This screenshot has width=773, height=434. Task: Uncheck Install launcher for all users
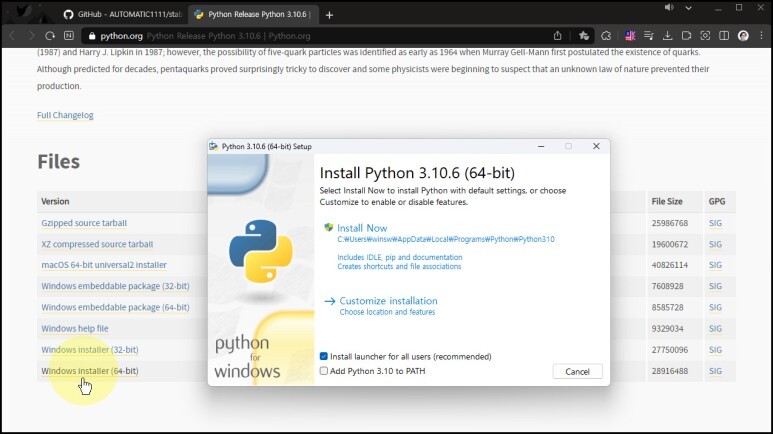(x=324, y=356)
